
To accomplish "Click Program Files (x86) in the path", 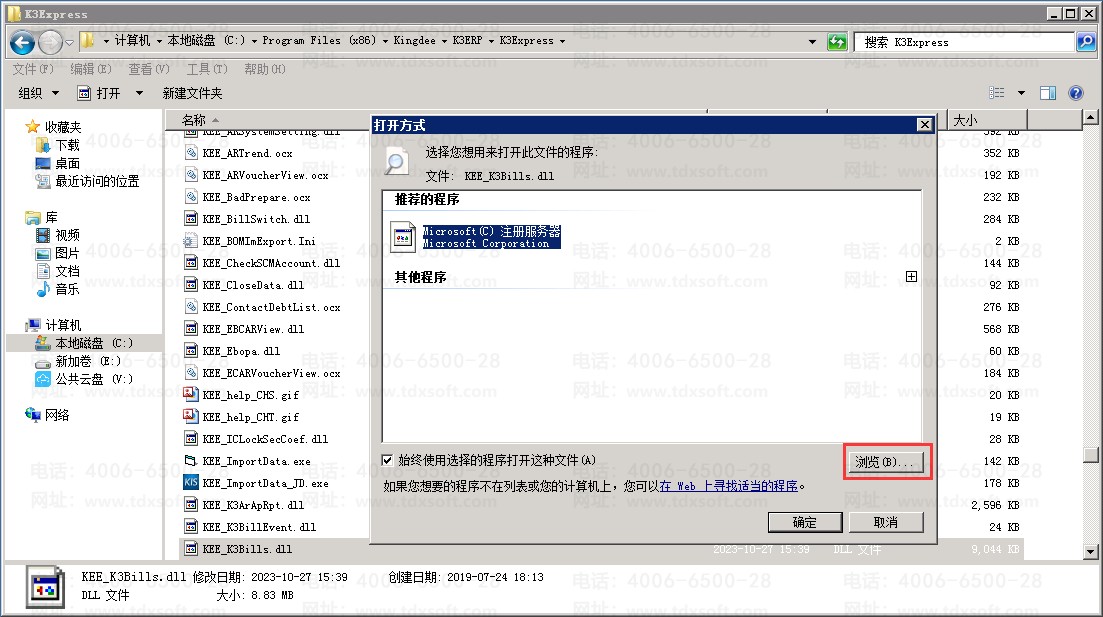I will point(319,41).
